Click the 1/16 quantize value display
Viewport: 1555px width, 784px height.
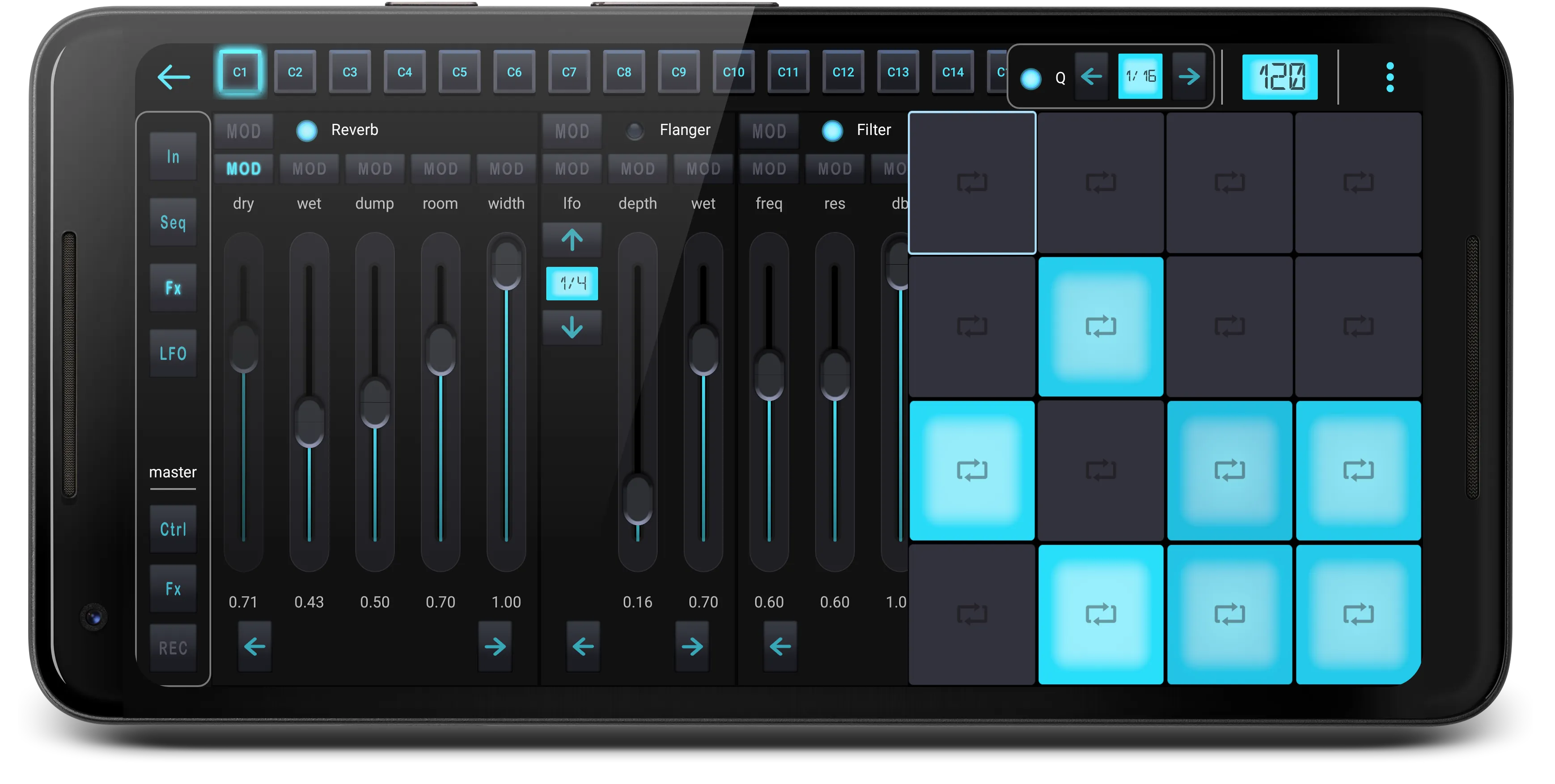click(1140, 76)
